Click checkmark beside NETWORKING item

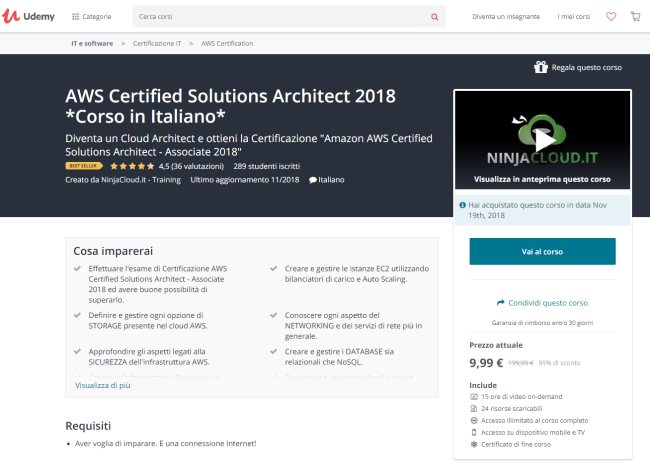pyautogui.click(x=274, y=315)
